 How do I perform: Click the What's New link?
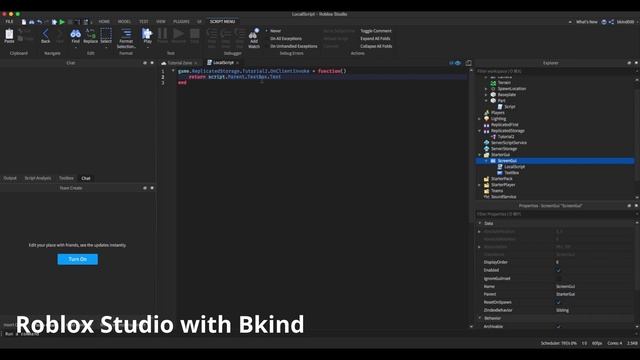click(x=587, y=22)
